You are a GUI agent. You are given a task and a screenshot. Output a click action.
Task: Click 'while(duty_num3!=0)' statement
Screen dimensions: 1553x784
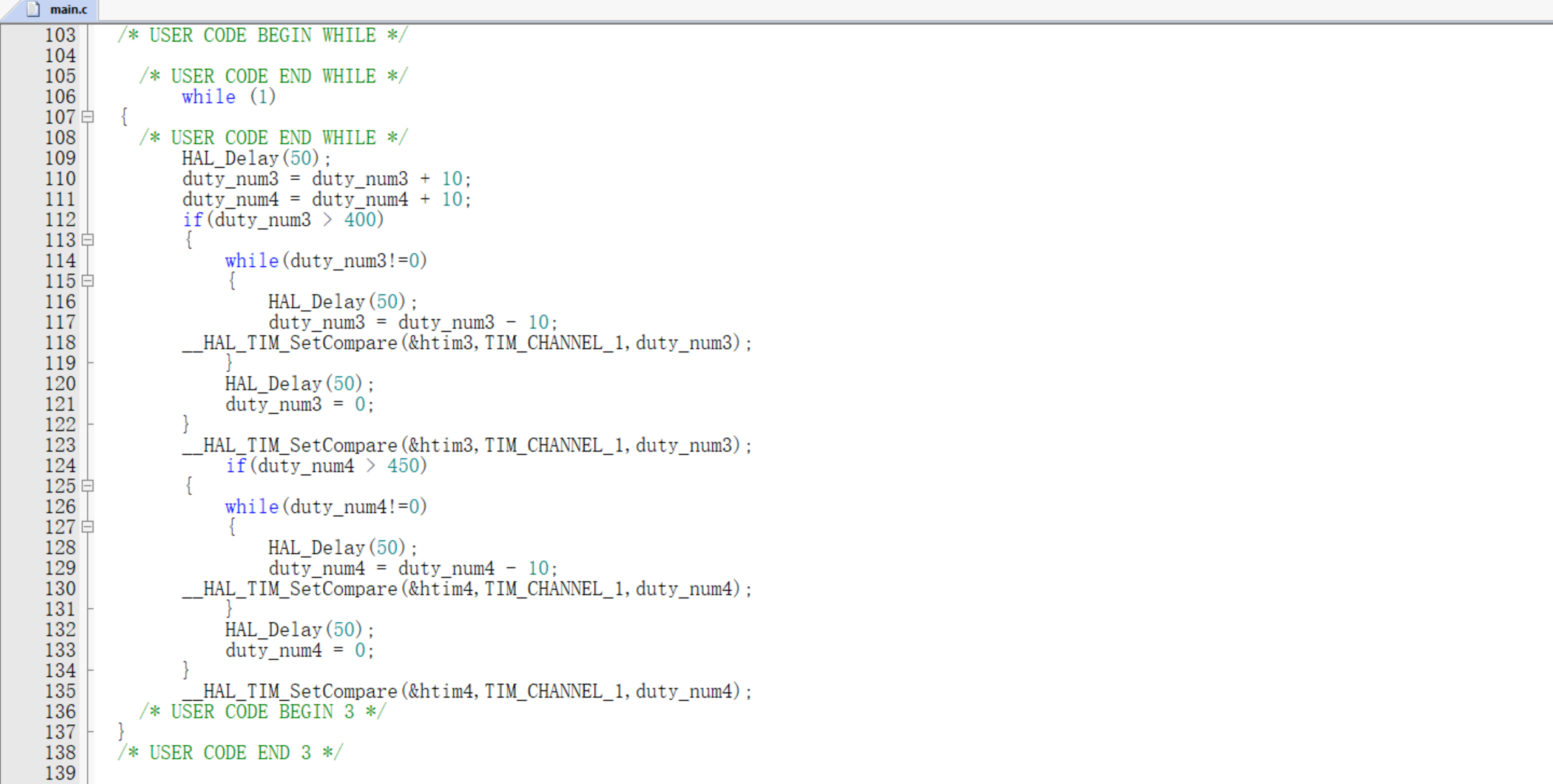[x=326, y=260]
